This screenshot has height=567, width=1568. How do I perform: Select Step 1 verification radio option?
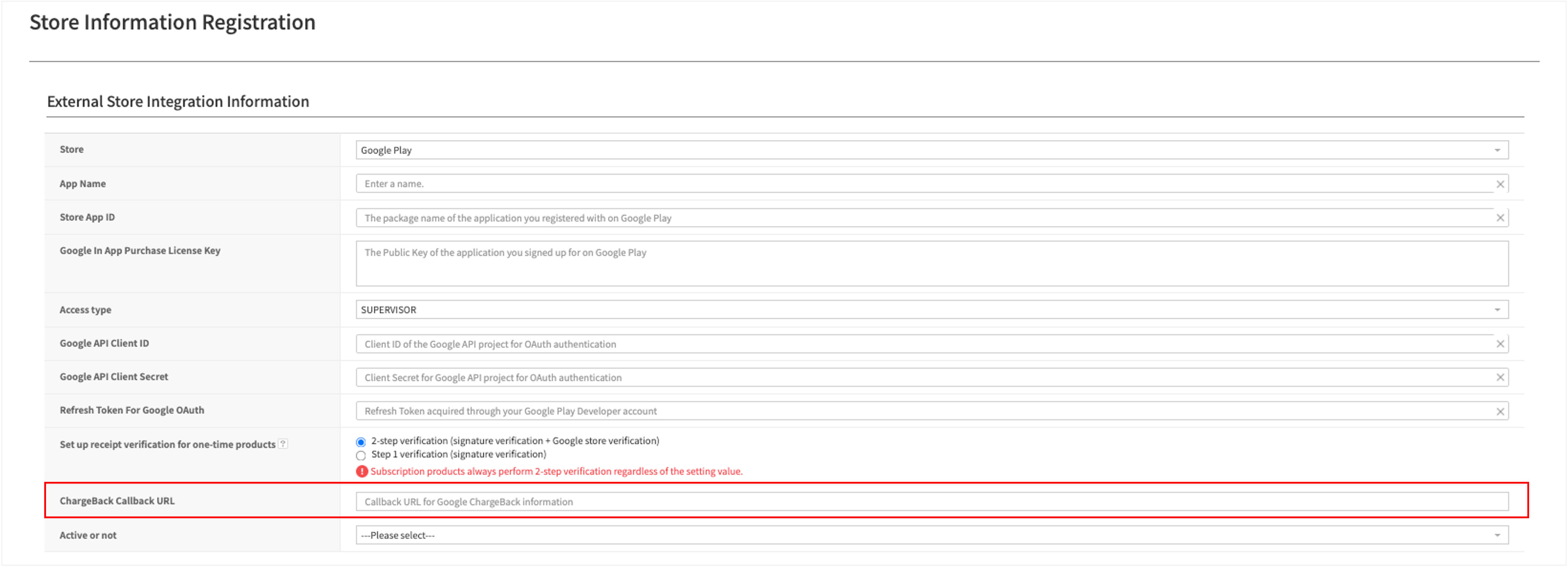361,456
